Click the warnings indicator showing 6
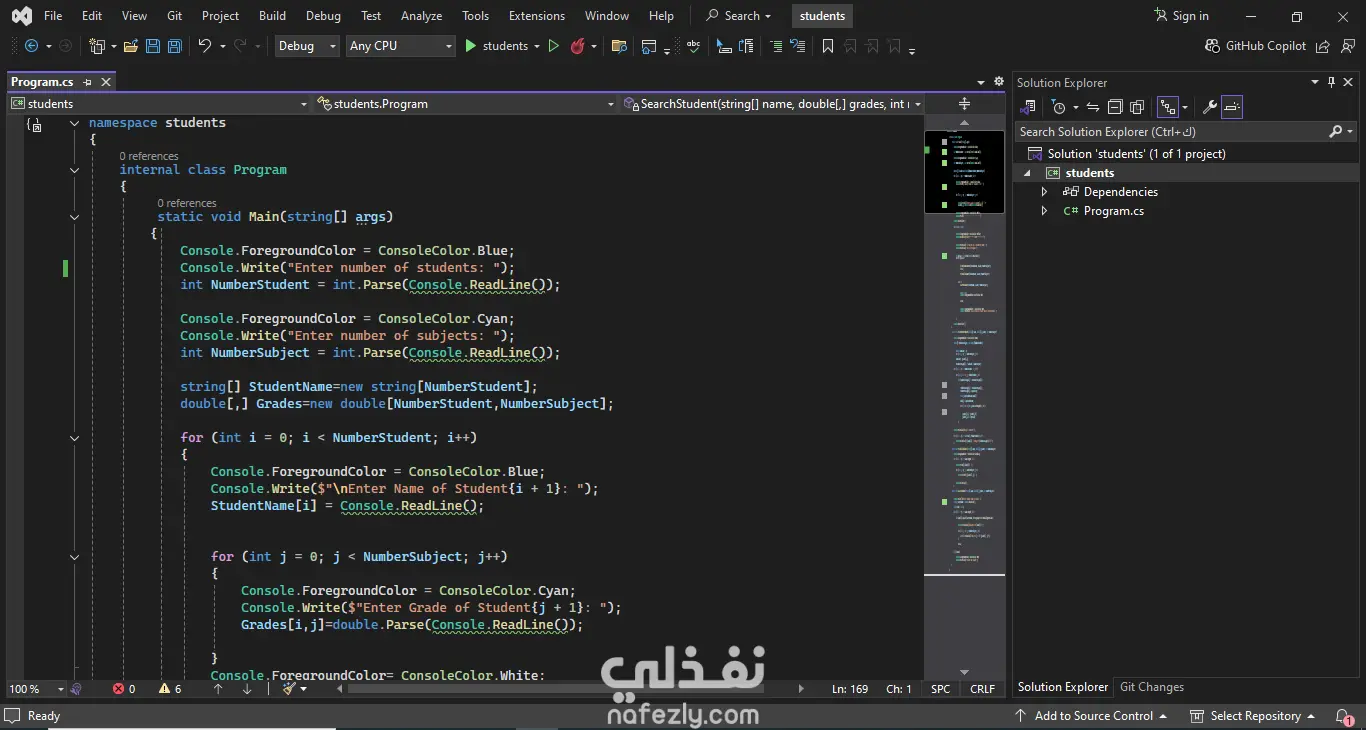The width and height of the screenshot is (1366, 730). coord(170,689)
